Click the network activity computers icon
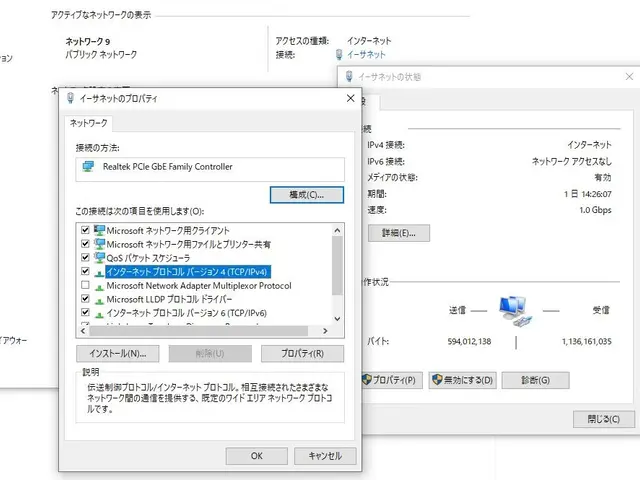Screen dimensions: 640x480 pos(515,311)
